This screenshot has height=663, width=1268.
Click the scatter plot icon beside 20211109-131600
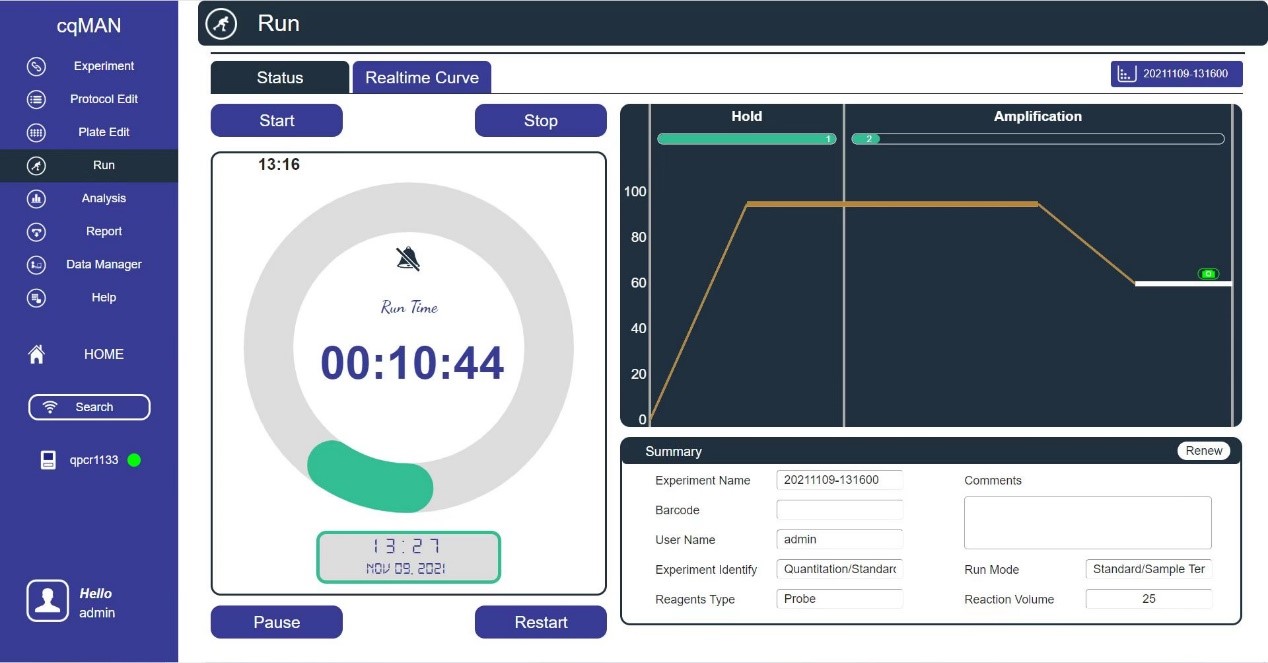click(x=1126, y=74)
